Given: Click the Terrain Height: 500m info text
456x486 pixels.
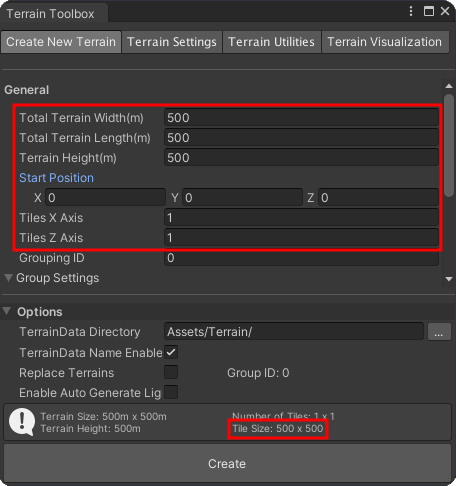Looking at the screenshot, I should point(90,428).
